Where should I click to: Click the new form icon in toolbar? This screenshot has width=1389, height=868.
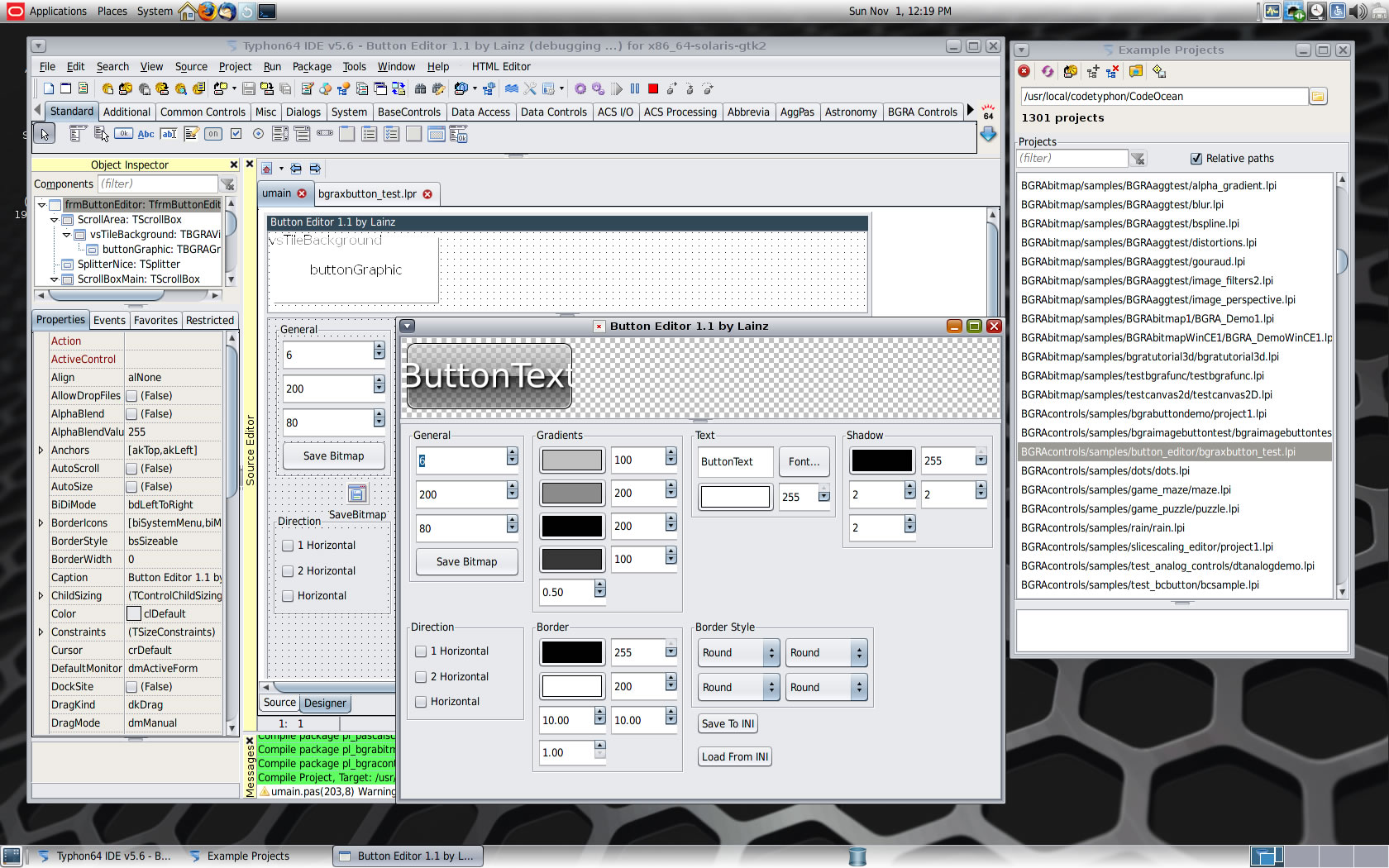(x=65, y=88)
